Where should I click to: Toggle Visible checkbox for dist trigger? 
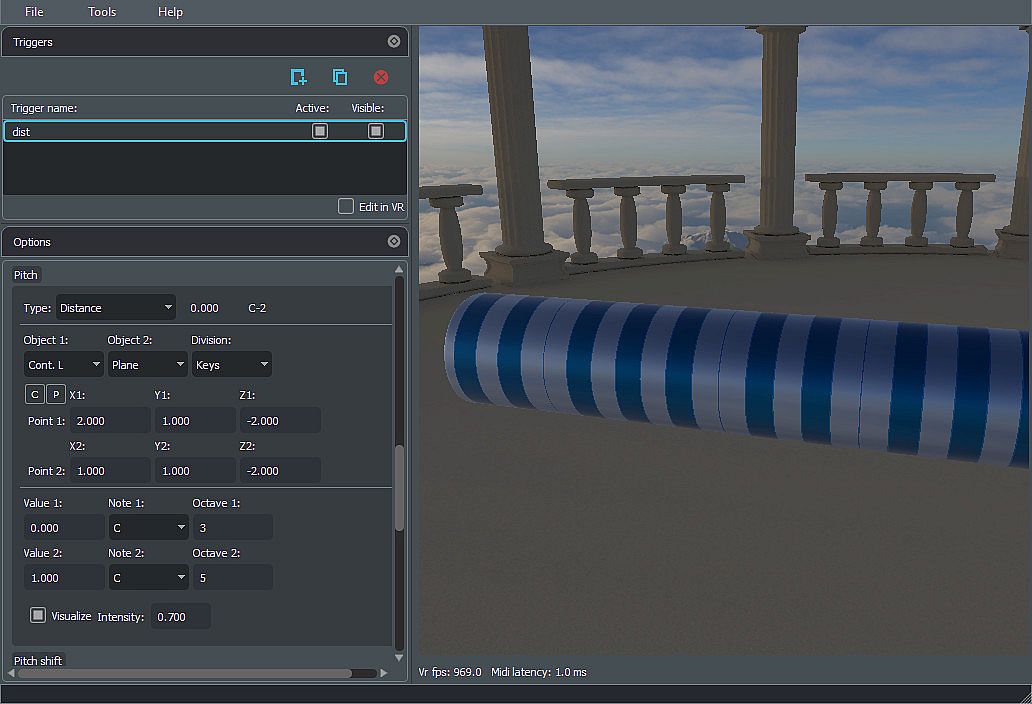pyautogui.click(x=376, y=131)
